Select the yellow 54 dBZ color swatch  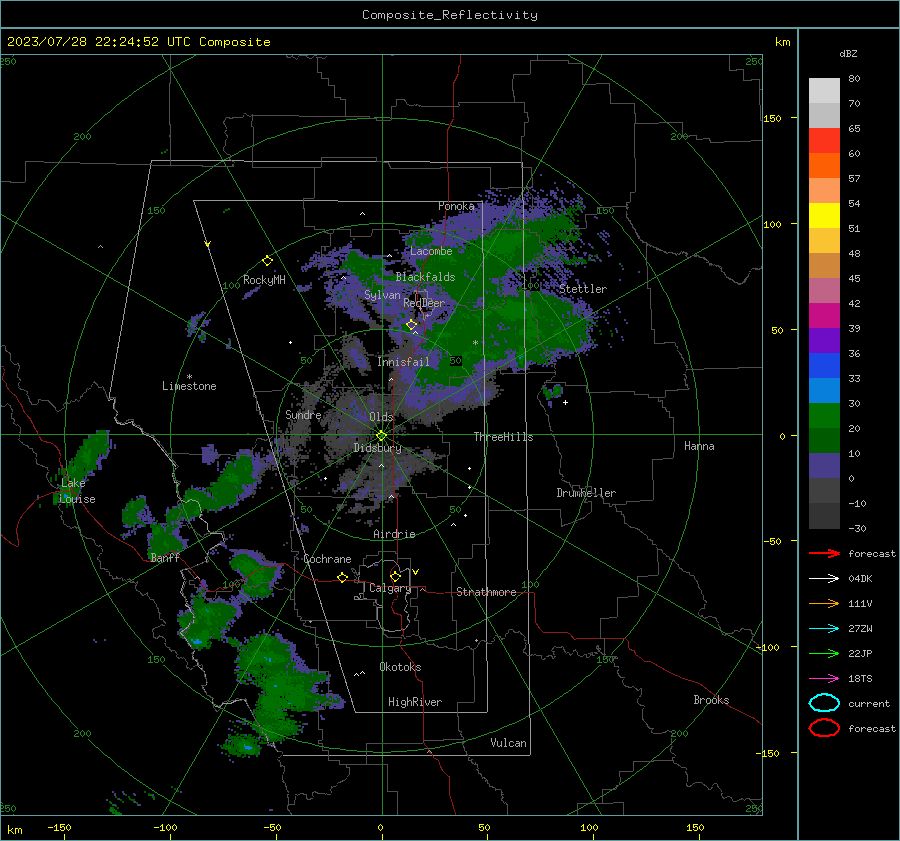click(824, 215)
